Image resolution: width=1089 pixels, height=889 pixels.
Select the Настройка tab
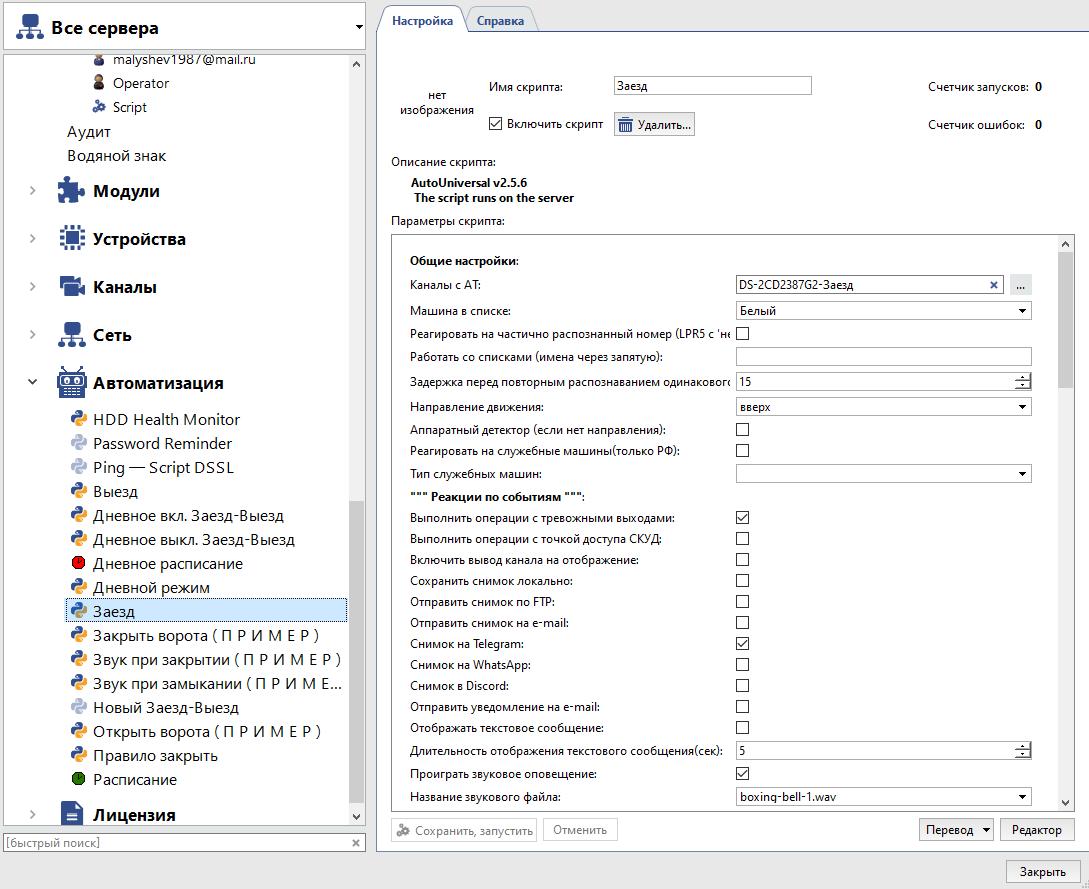[422, 20]
